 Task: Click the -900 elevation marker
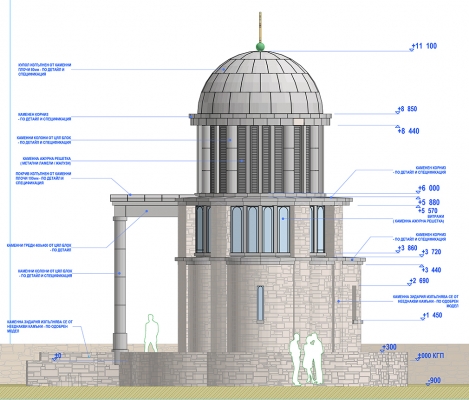click(434, 381)
